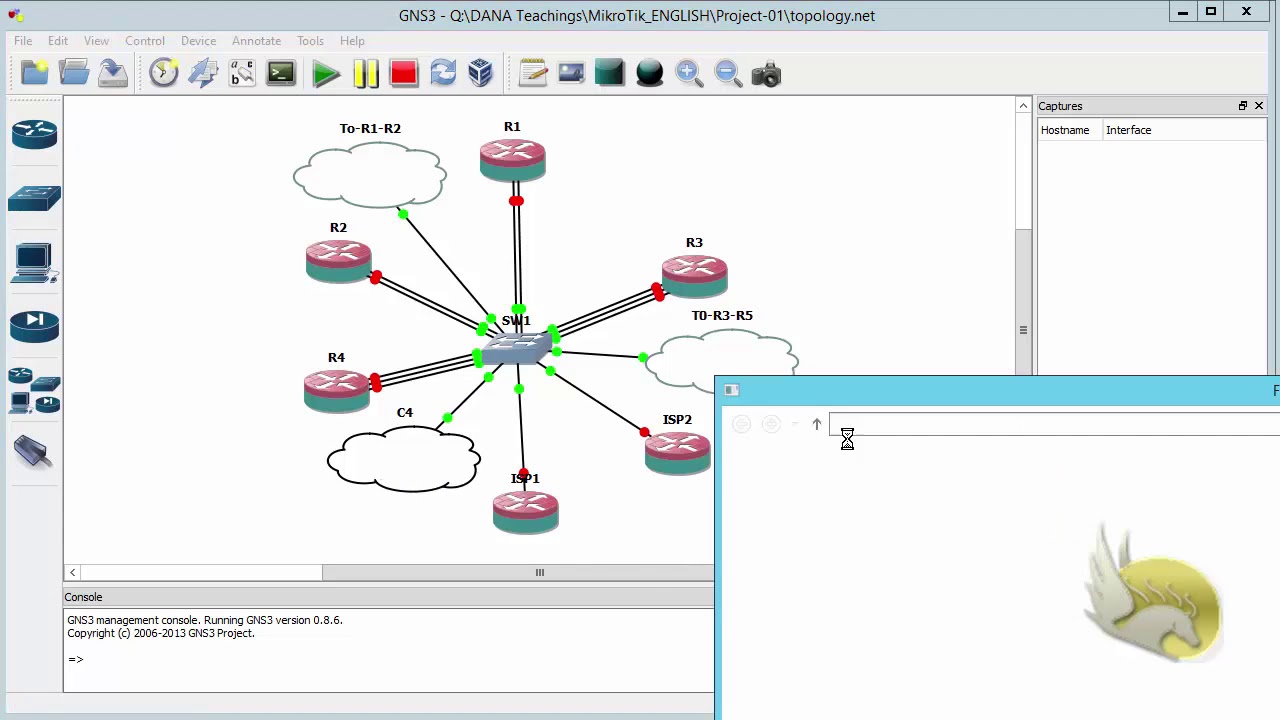Reload all devices with blue refresh icon
Screen dimensions: 1280x720
point(443,73)
